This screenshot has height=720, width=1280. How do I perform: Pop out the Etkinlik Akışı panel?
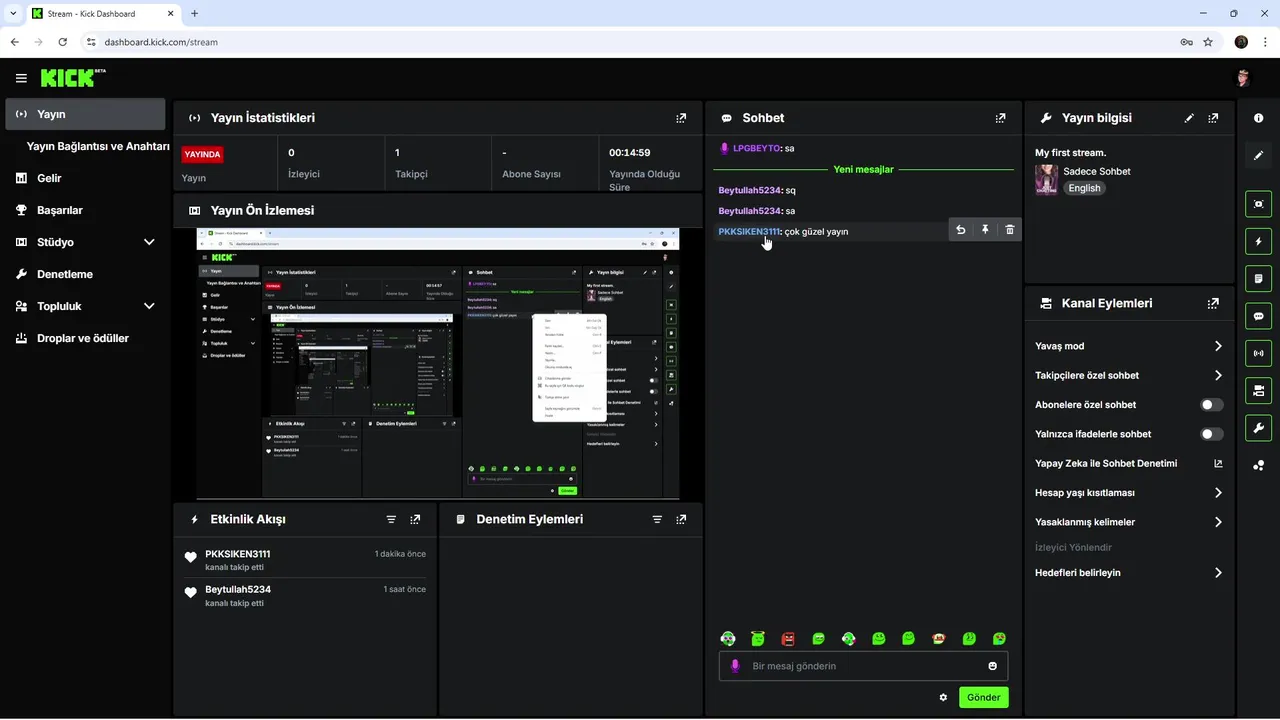415,520
